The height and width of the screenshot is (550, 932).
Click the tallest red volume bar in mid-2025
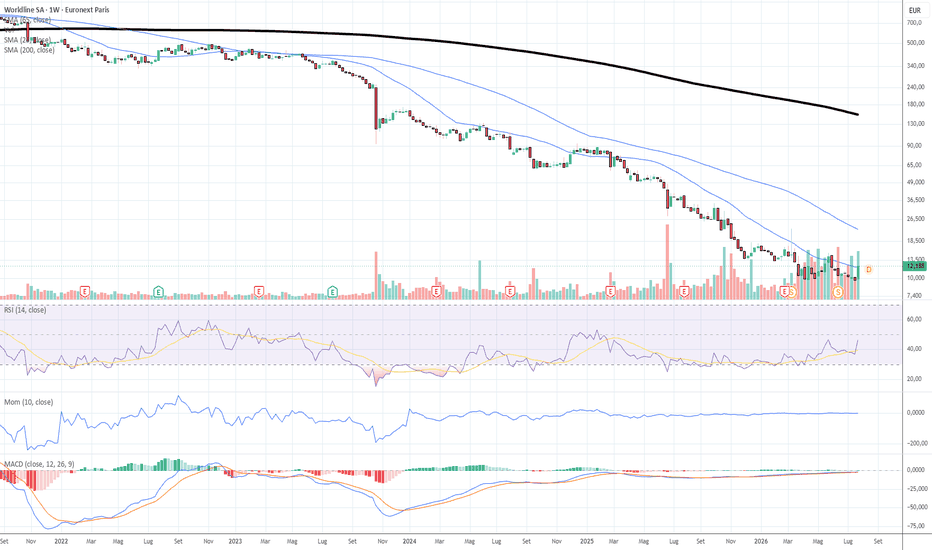tap(667, 262)
